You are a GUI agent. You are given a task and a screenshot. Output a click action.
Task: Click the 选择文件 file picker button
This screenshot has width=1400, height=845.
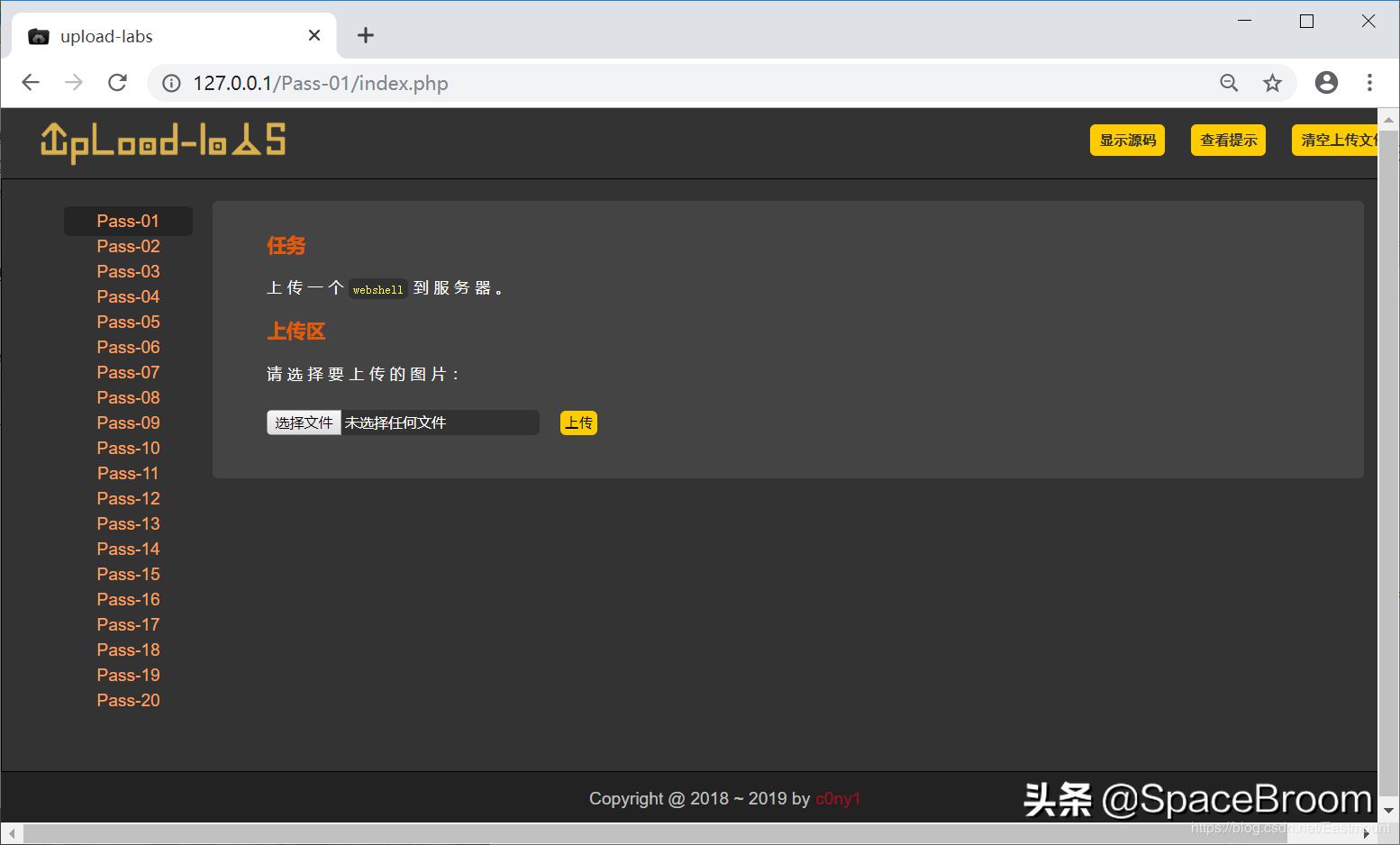pyautogui.click(x=304, y=422)
